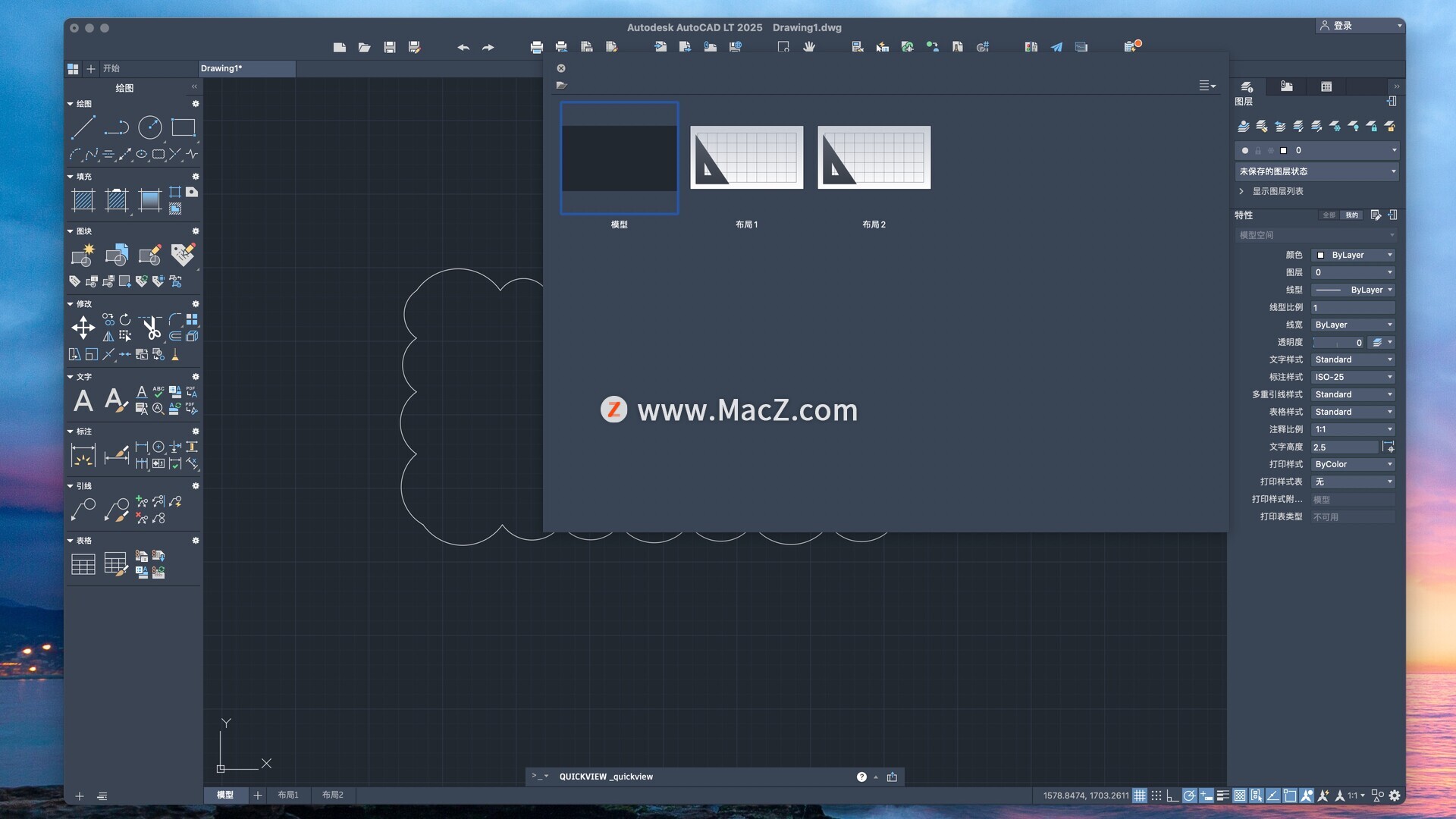Open the Color ByLayer dropdown
Image resolution: width=1456 pixels, height=819 pixels.
click(x=1354, y=255)
